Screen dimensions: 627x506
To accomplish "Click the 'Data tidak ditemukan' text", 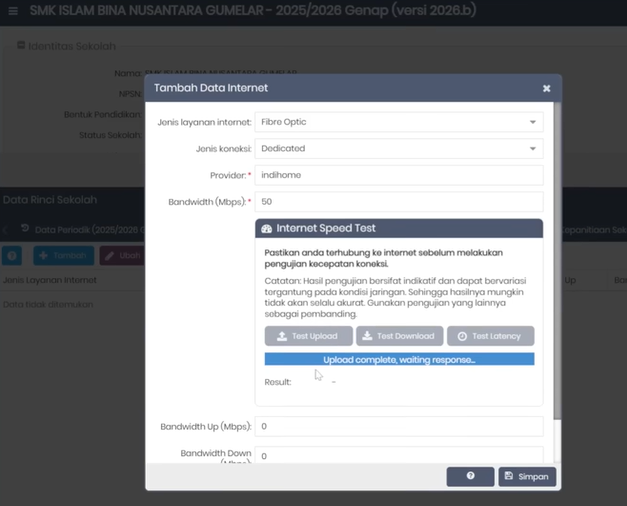I will (48, 304).
